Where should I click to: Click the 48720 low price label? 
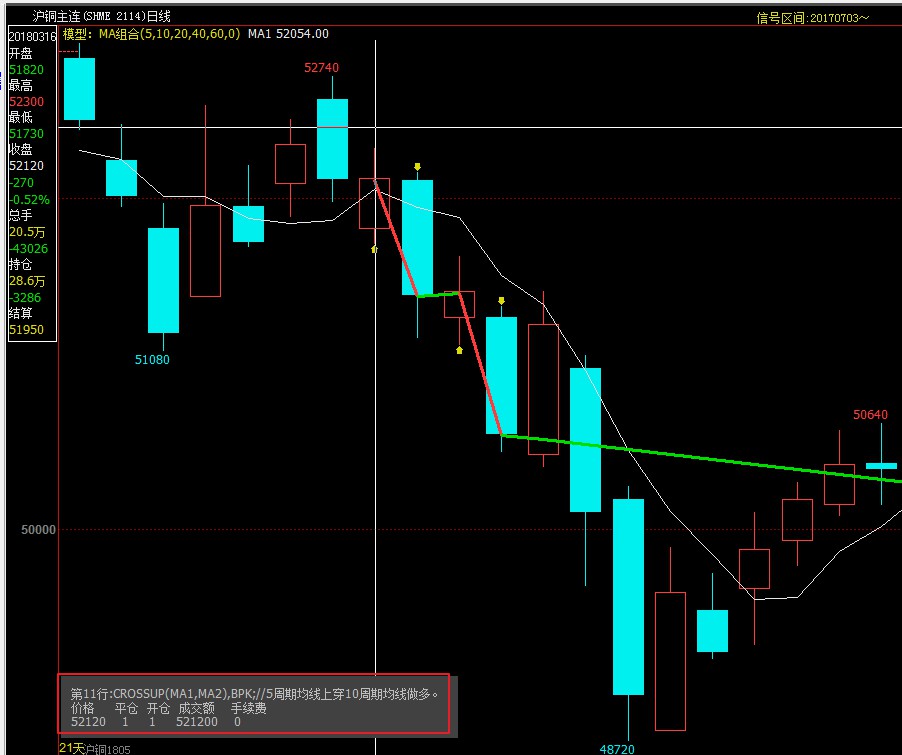(617, 749)
